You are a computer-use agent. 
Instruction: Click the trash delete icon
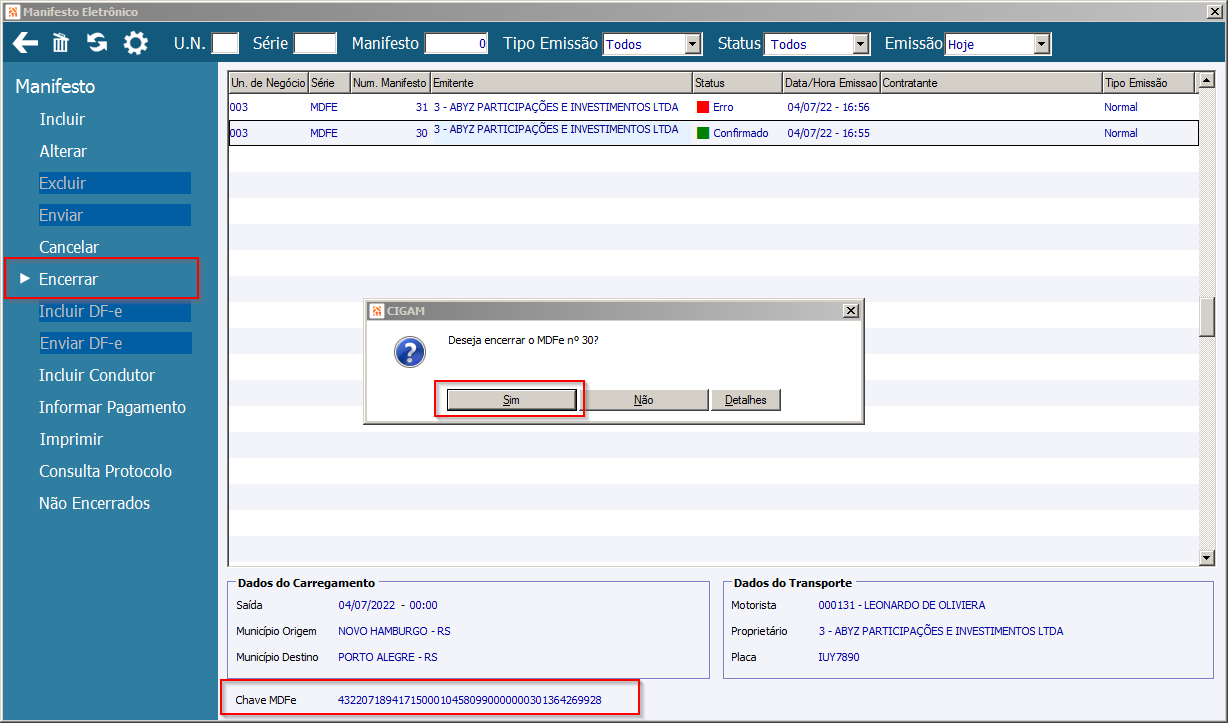point(61,43)
